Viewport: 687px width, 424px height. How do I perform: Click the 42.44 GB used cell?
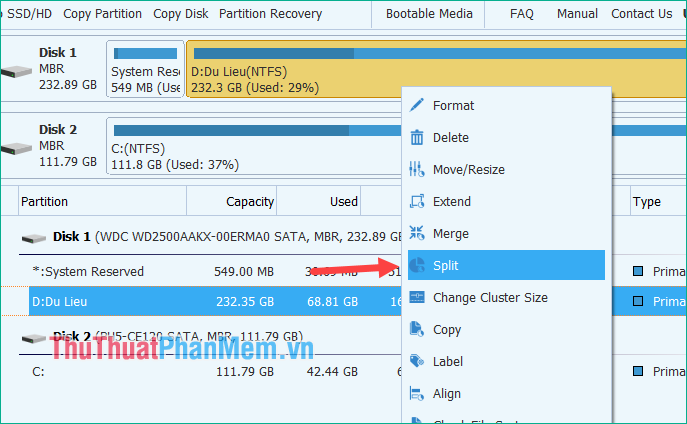[332, 371]
